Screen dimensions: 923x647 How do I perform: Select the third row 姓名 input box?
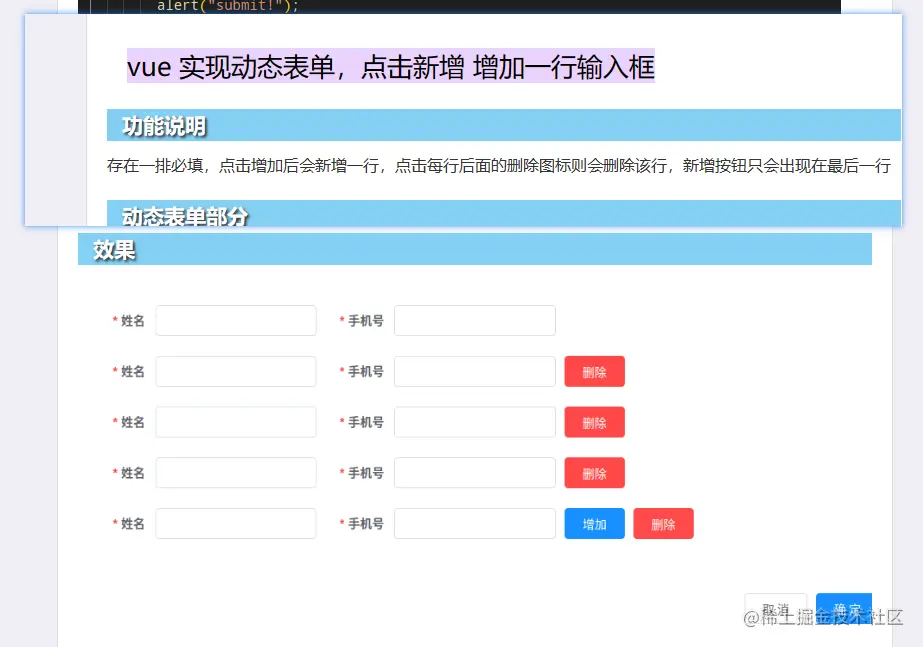pos(236,422)
